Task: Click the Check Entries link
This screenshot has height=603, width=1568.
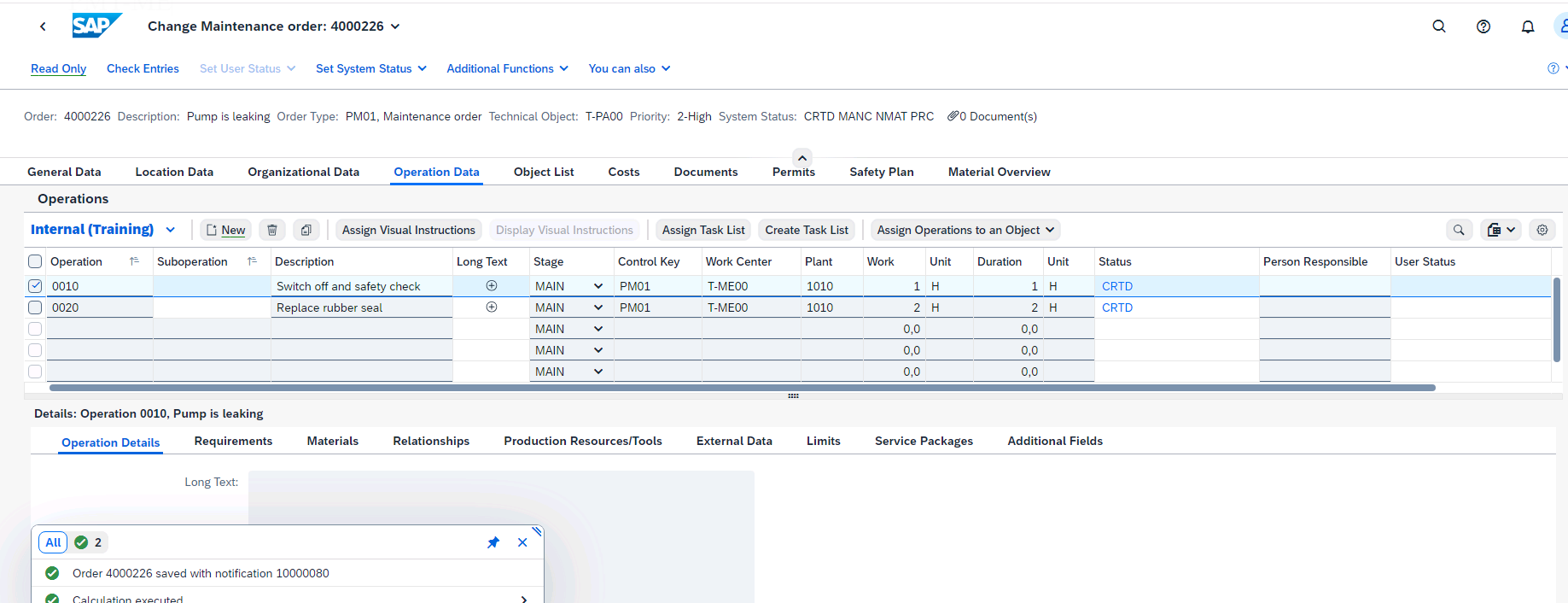Action: tap(143, 68)
